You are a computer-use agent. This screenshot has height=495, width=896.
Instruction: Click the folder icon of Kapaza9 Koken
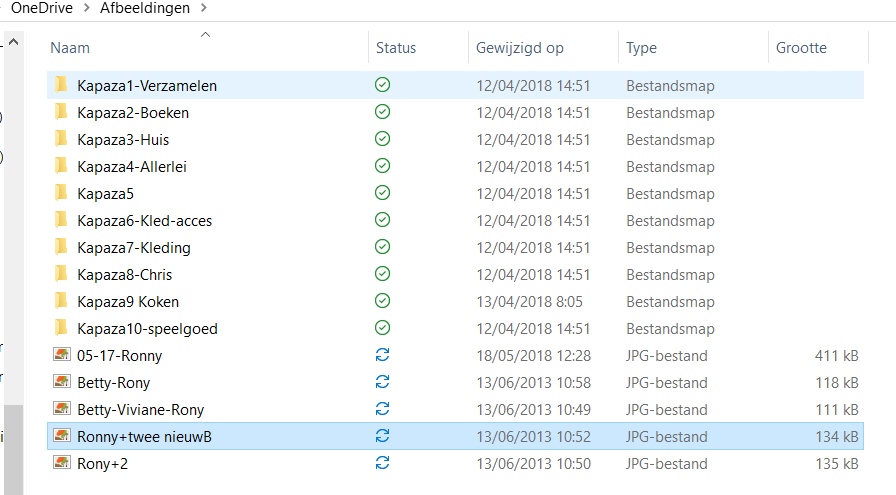tap(61, 301)
